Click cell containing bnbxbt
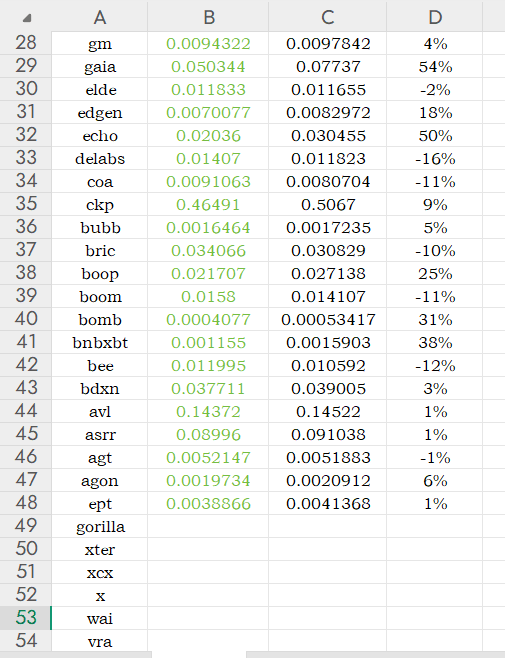 coord(99,342)
